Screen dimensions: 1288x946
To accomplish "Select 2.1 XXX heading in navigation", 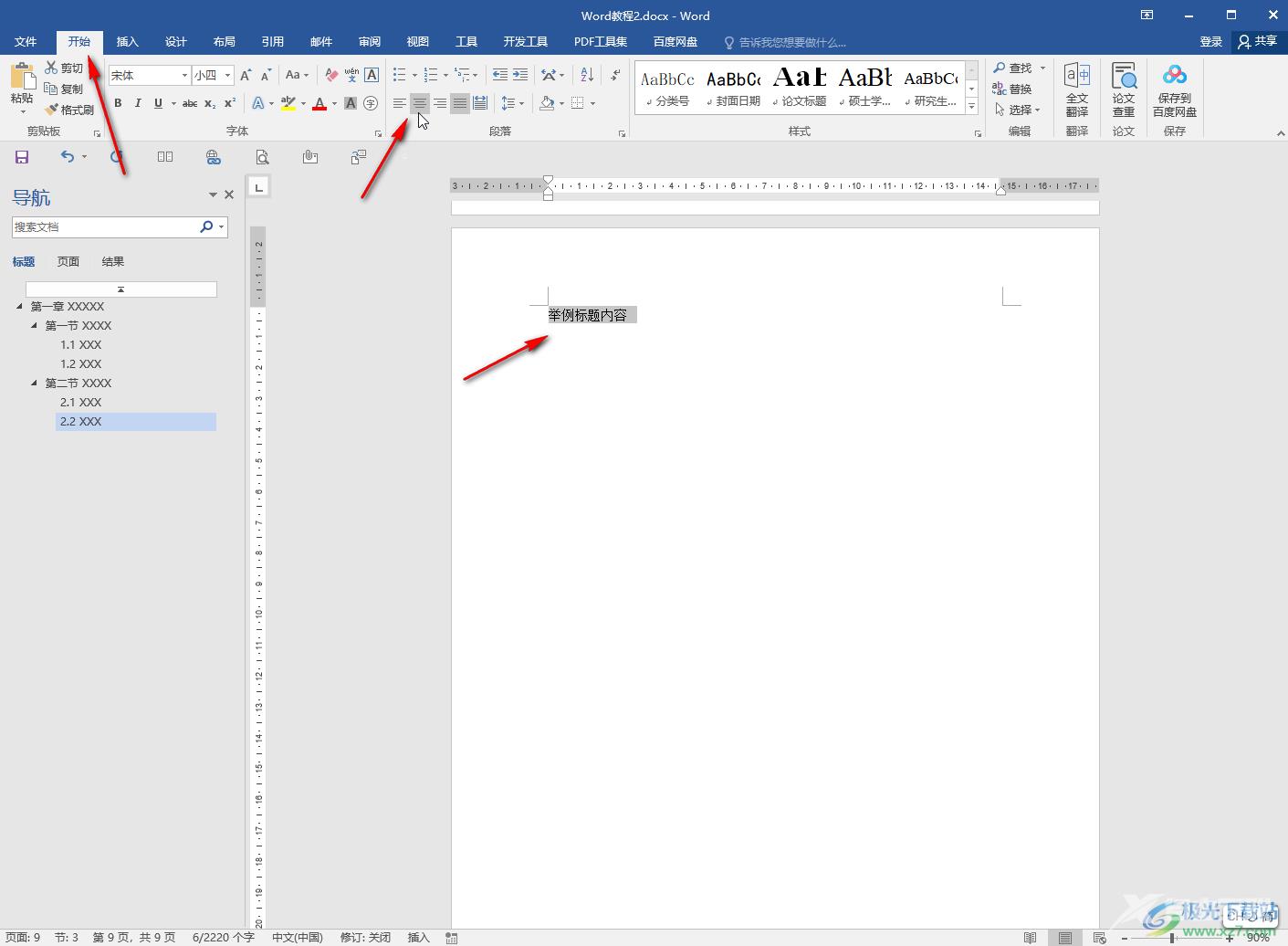I will (81, 403).
